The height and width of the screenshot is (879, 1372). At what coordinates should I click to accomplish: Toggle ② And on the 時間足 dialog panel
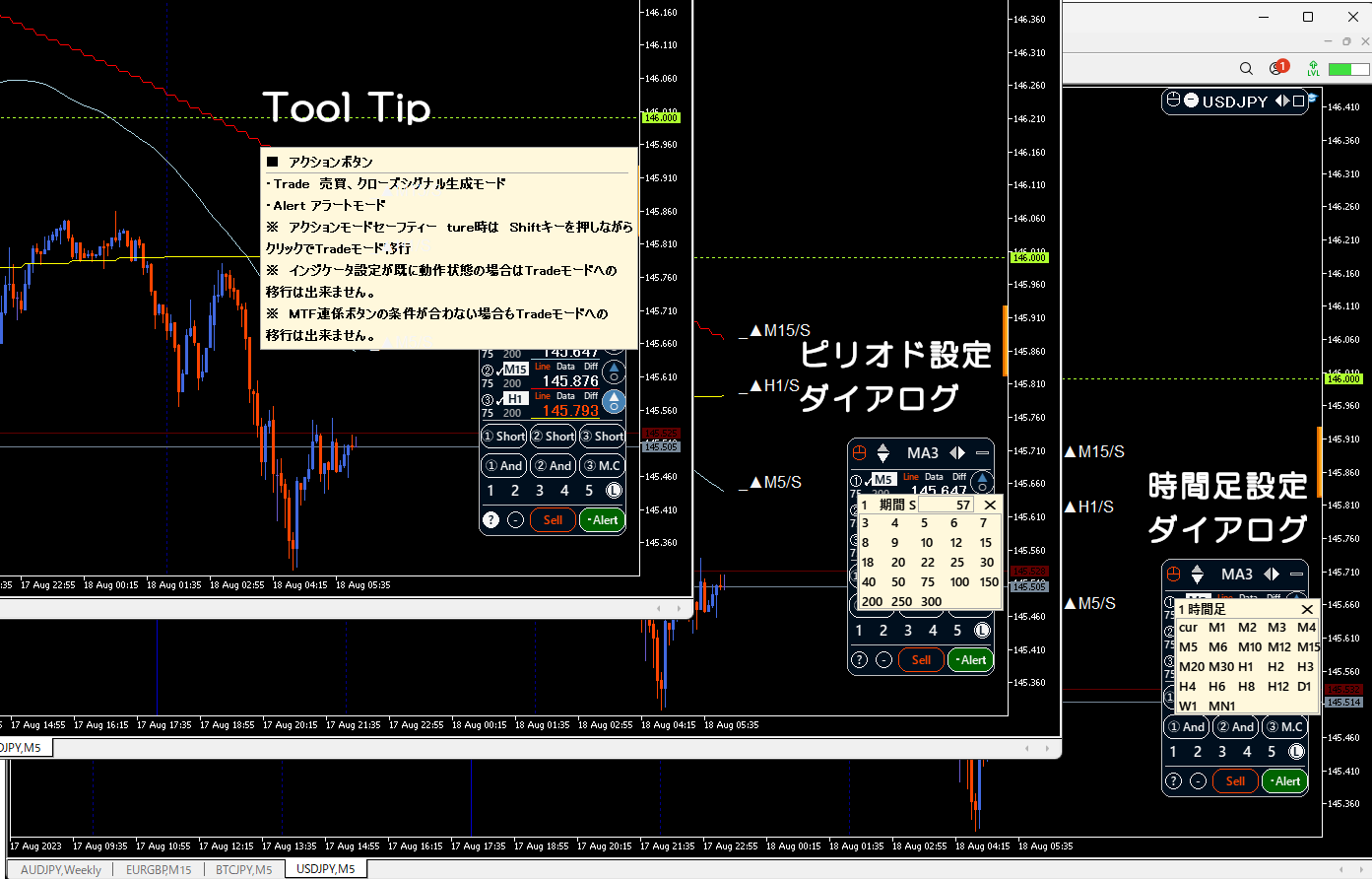[1235, 726]
